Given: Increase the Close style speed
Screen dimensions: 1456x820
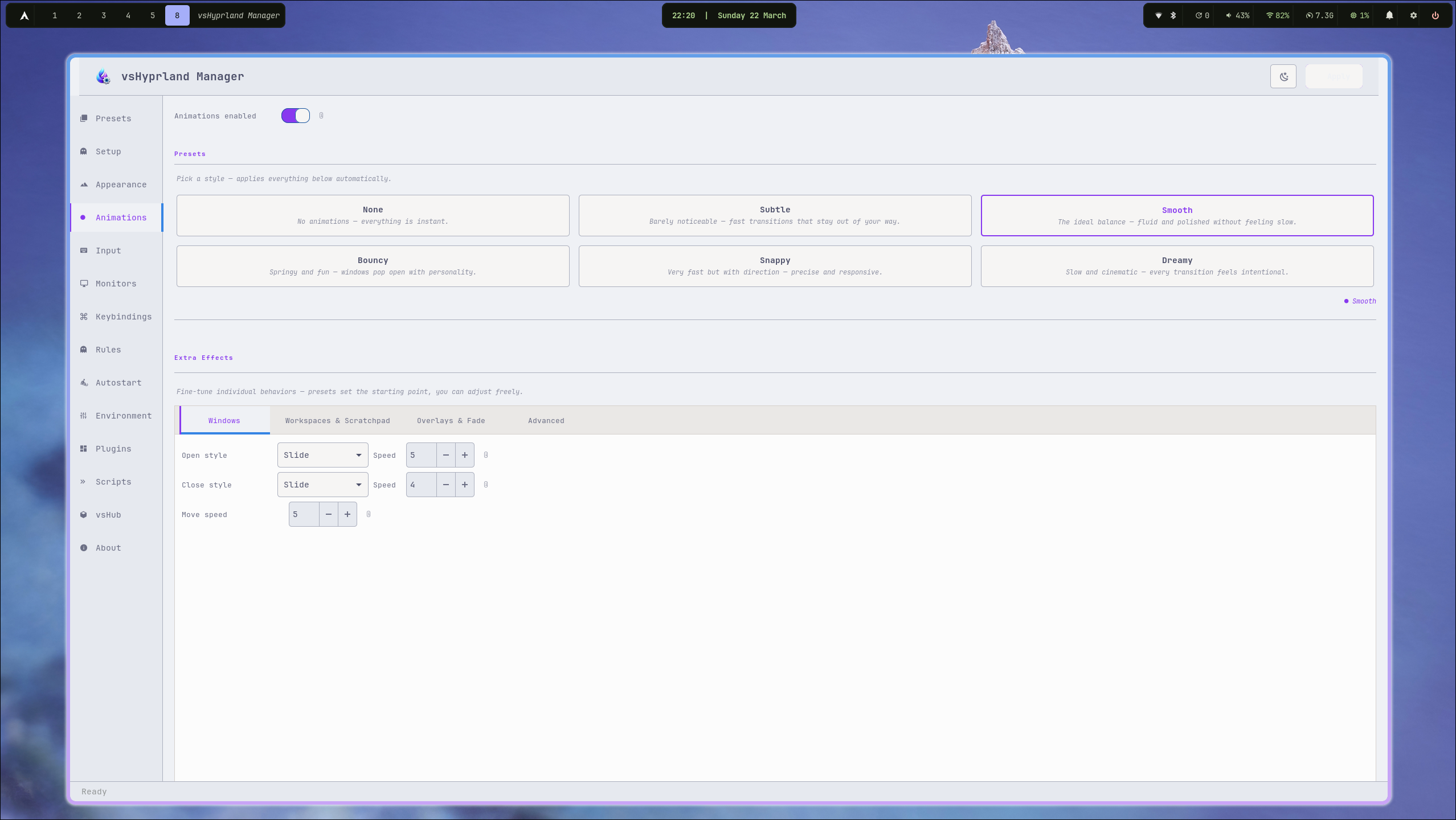Looking at the screenshot, I should [x=465, y=485].
